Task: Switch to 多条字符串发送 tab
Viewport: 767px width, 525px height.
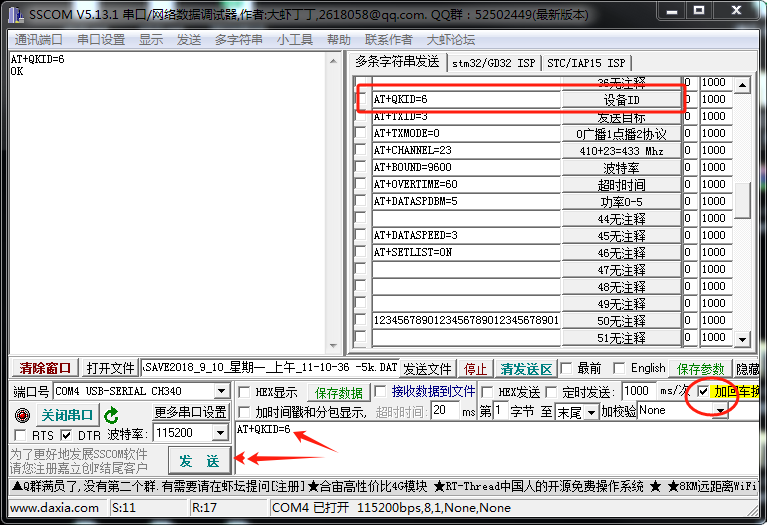Action: 397,62
